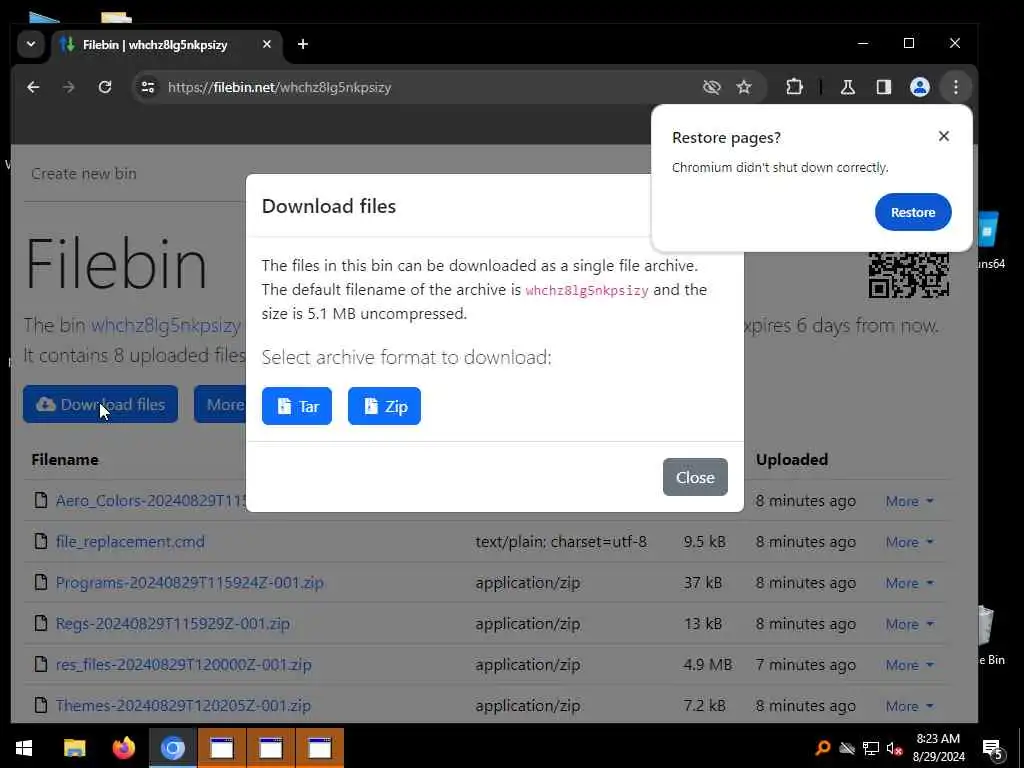This screenshot has height=768, width=1024.
Task: Expand More menu for Regs zip row
Action: pyautogui.click(x=909, y=624)
